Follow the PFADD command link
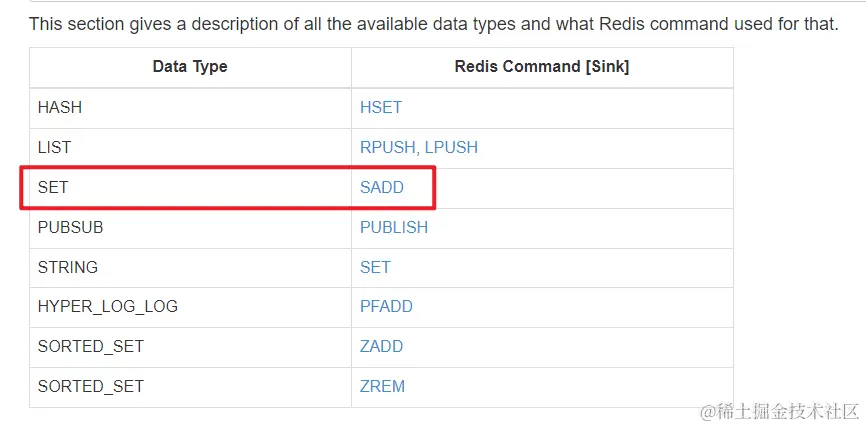 (386, 306)
